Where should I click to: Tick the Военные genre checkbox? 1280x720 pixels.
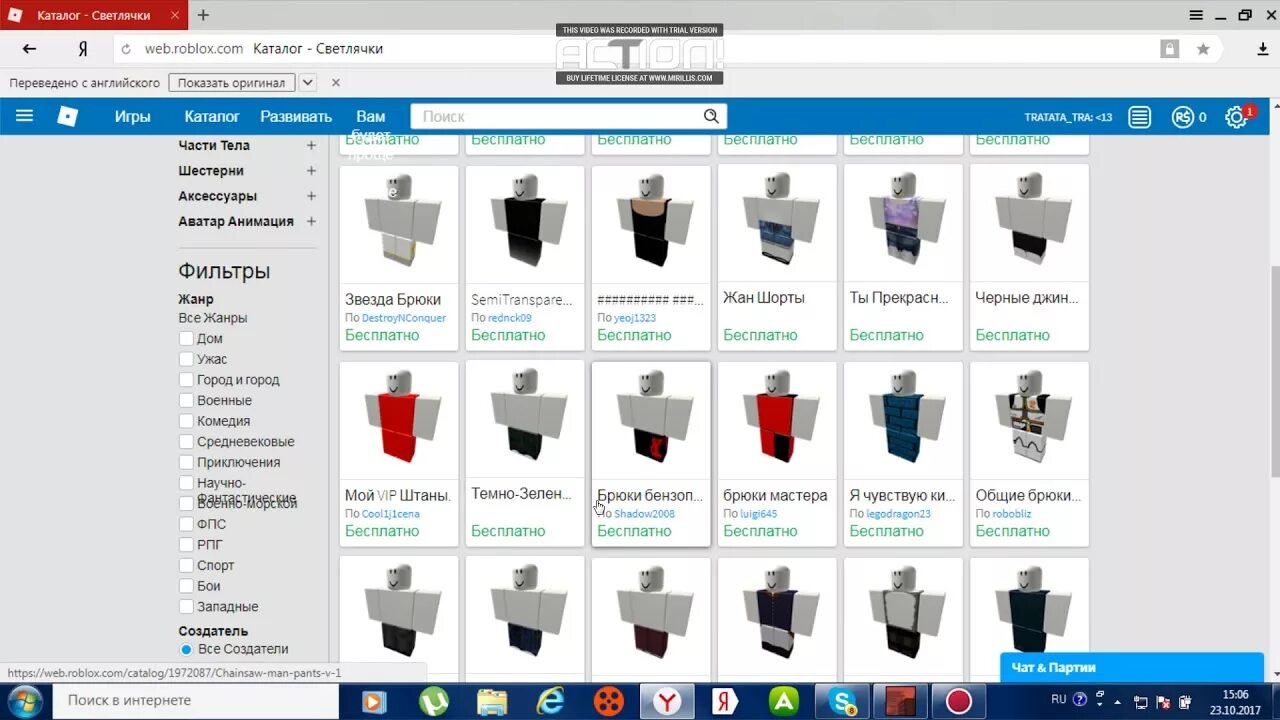tap(186, 401)
